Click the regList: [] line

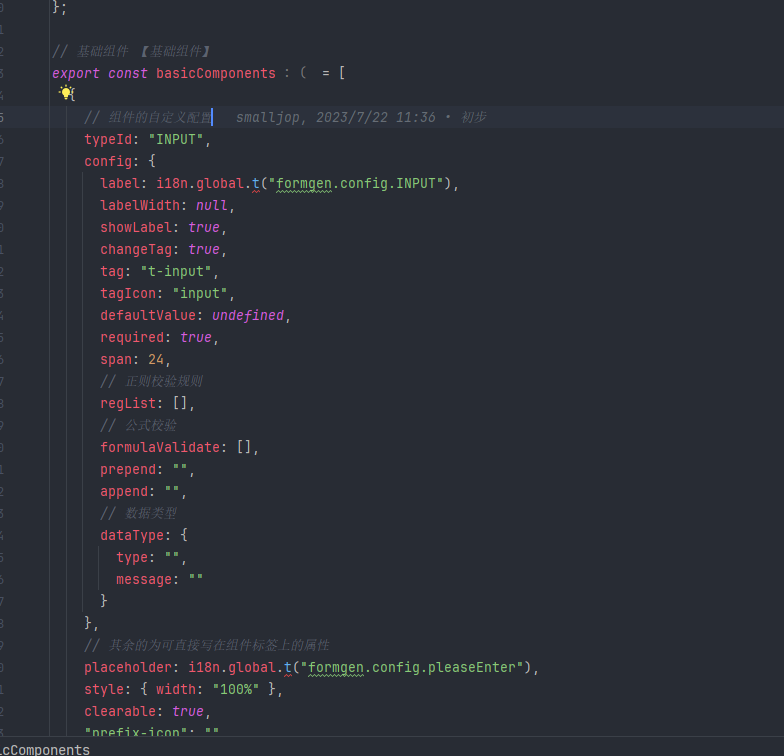click(147, 403)
